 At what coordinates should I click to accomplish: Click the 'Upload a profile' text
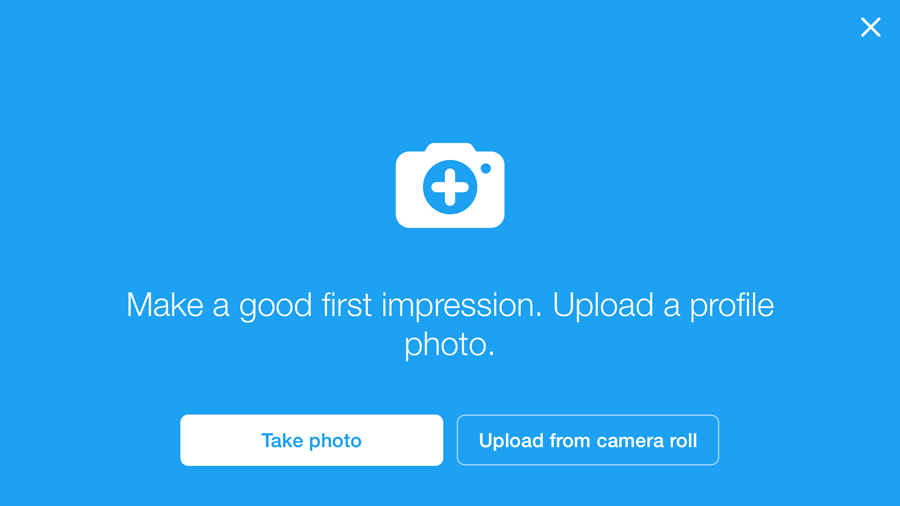pyautogui.click(x=663, y=305)
